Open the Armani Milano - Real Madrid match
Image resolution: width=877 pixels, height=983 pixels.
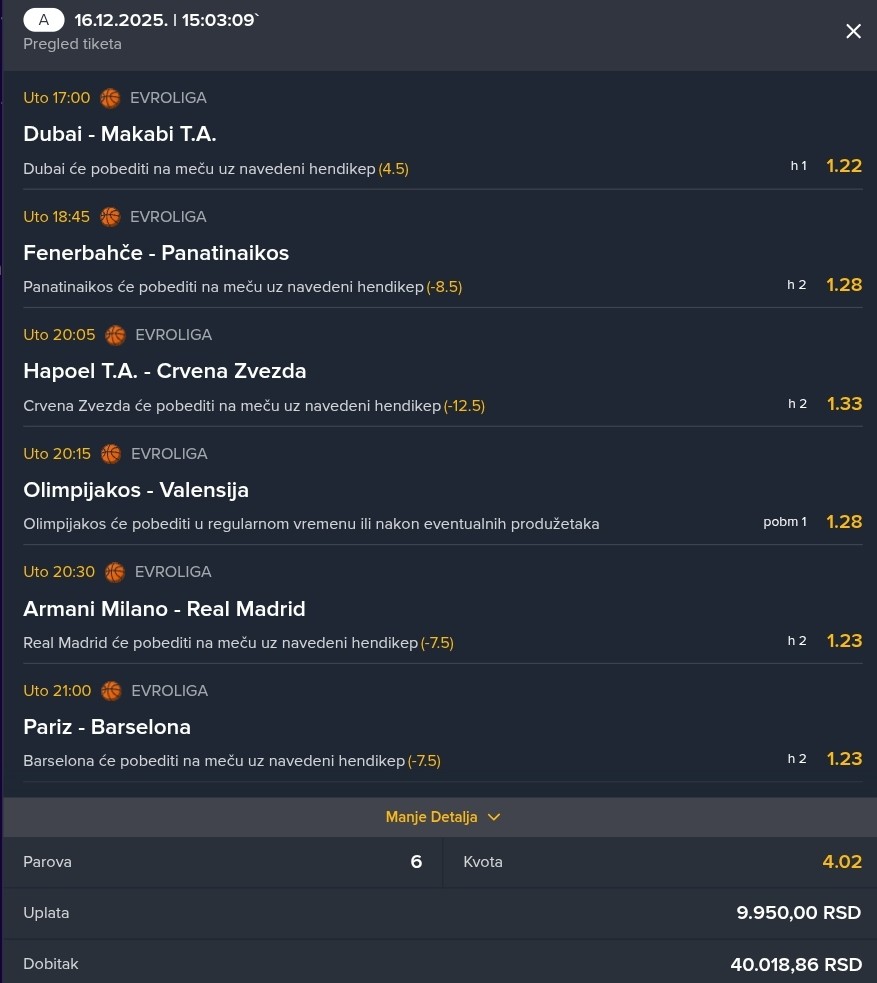[164, 609]
